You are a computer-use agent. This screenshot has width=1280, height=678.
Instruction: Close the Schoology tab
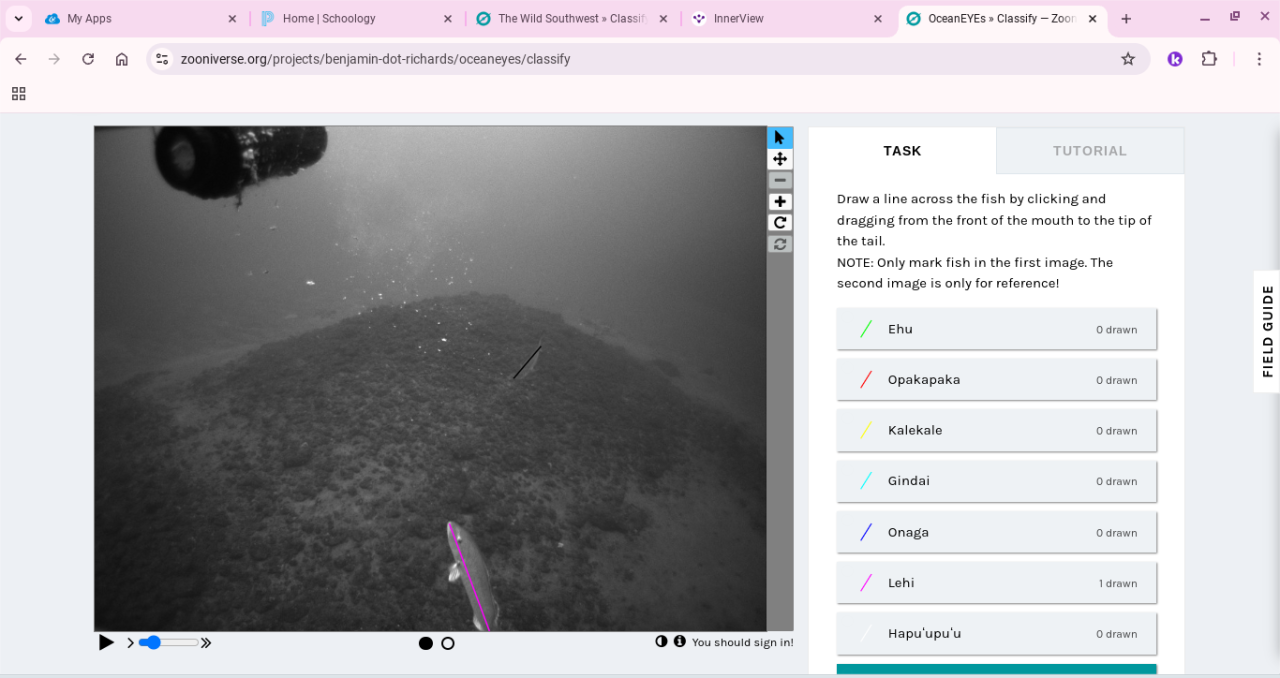click(447, 19)
